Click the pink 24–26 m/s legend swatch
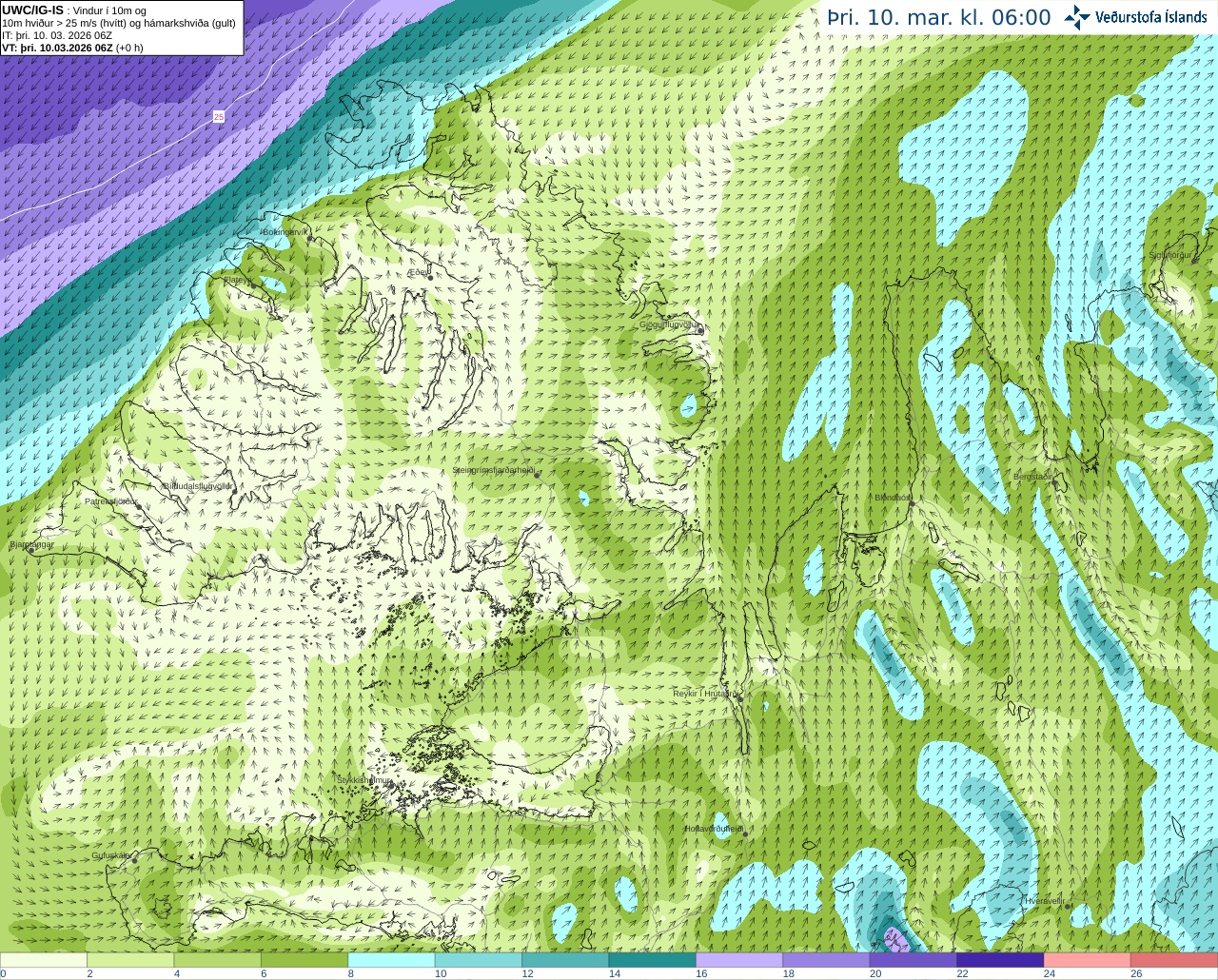1218x980 pixels. (1088, 960)
